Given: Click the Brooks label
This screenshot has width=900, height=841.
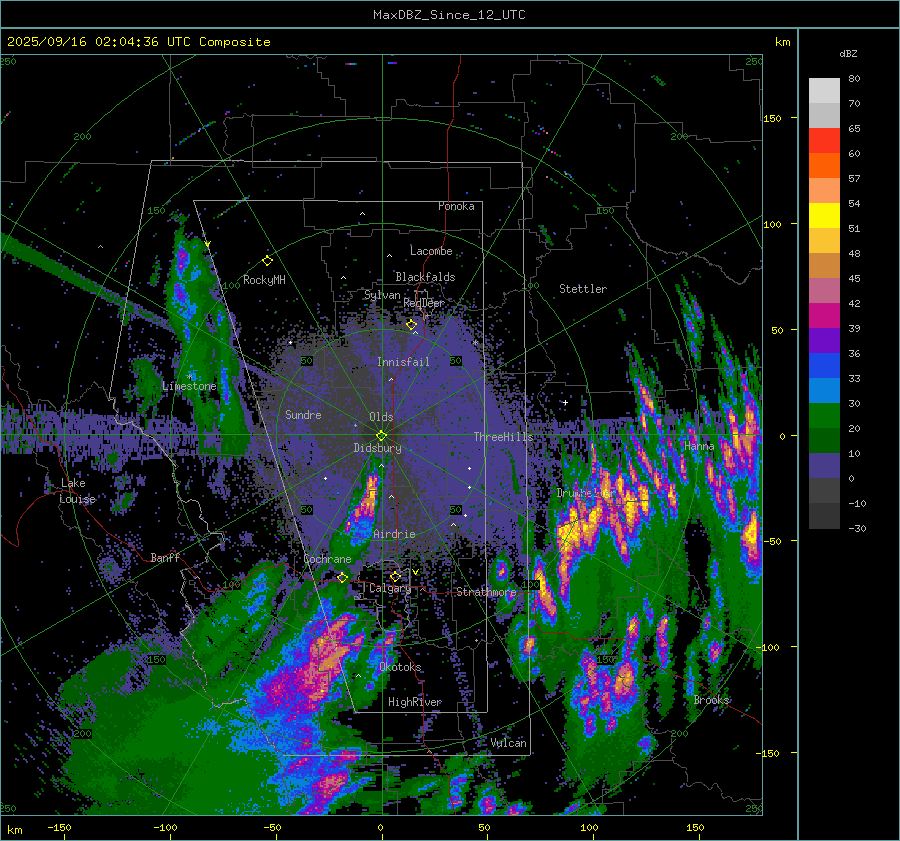Looking at the screenshot, I should click(x=712, y=700).
